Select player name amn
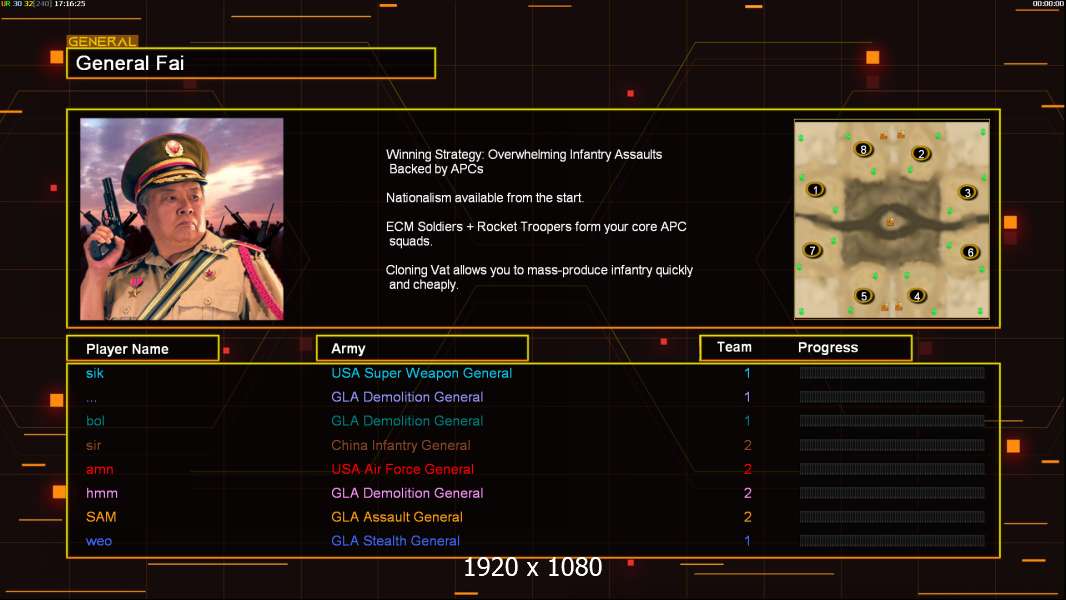 tap(99, 469)
